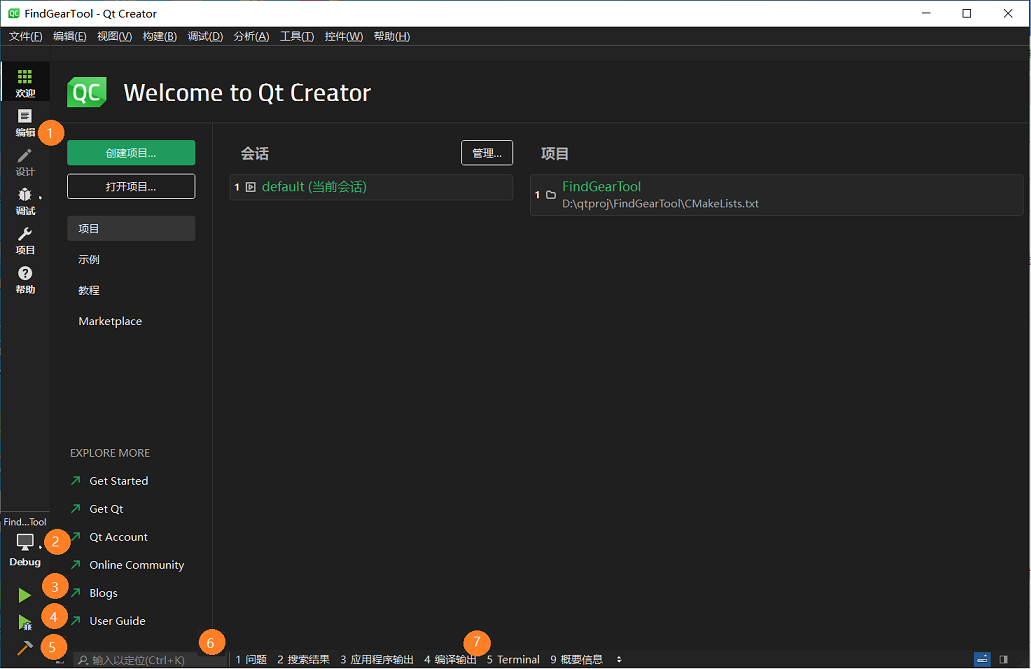
Task: Build the project using the hammer icon
Action: point(24,645)
